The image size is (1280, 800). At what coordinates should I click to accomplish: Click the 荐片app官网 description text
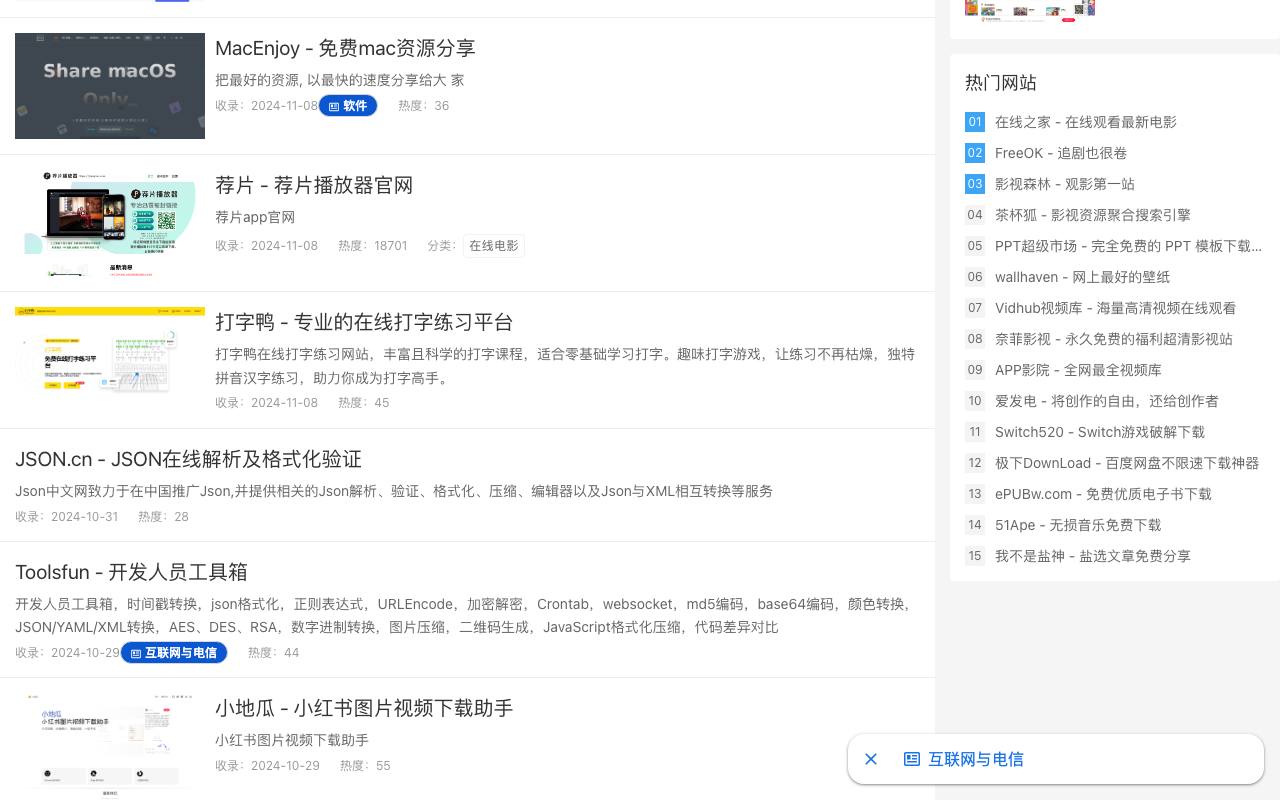point(255,217)
